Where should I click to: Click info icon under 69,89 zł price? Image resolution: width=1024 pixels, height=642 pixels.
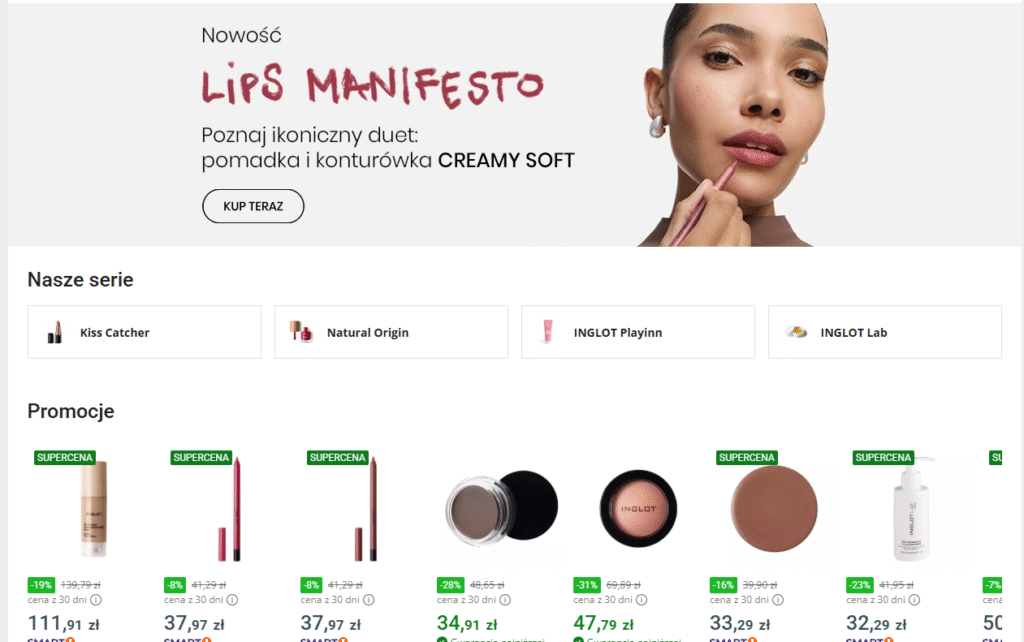tap(642, 600)
